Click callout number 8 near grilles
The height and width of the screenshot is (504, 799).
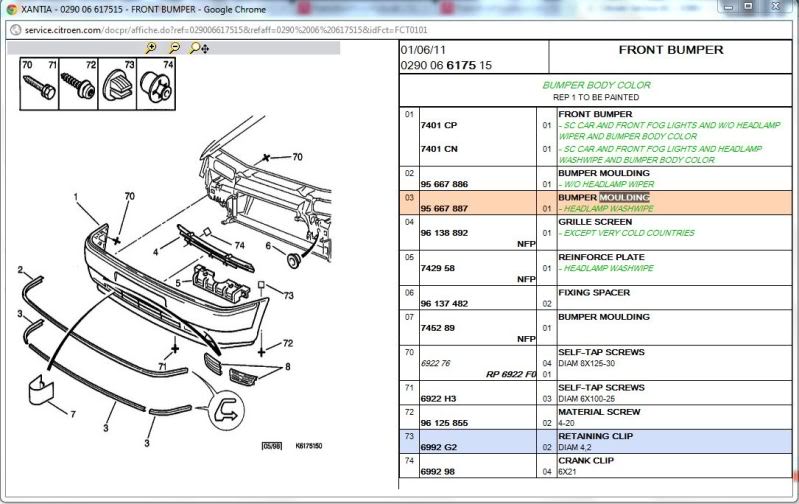pyautogui.click(x=288, y=366)
